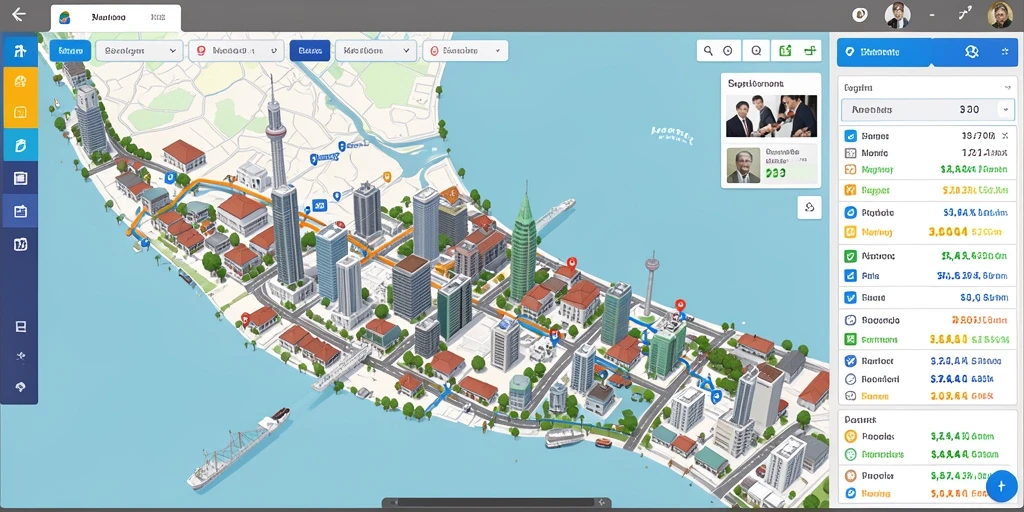Click the recenter button below the photo card

809,208
